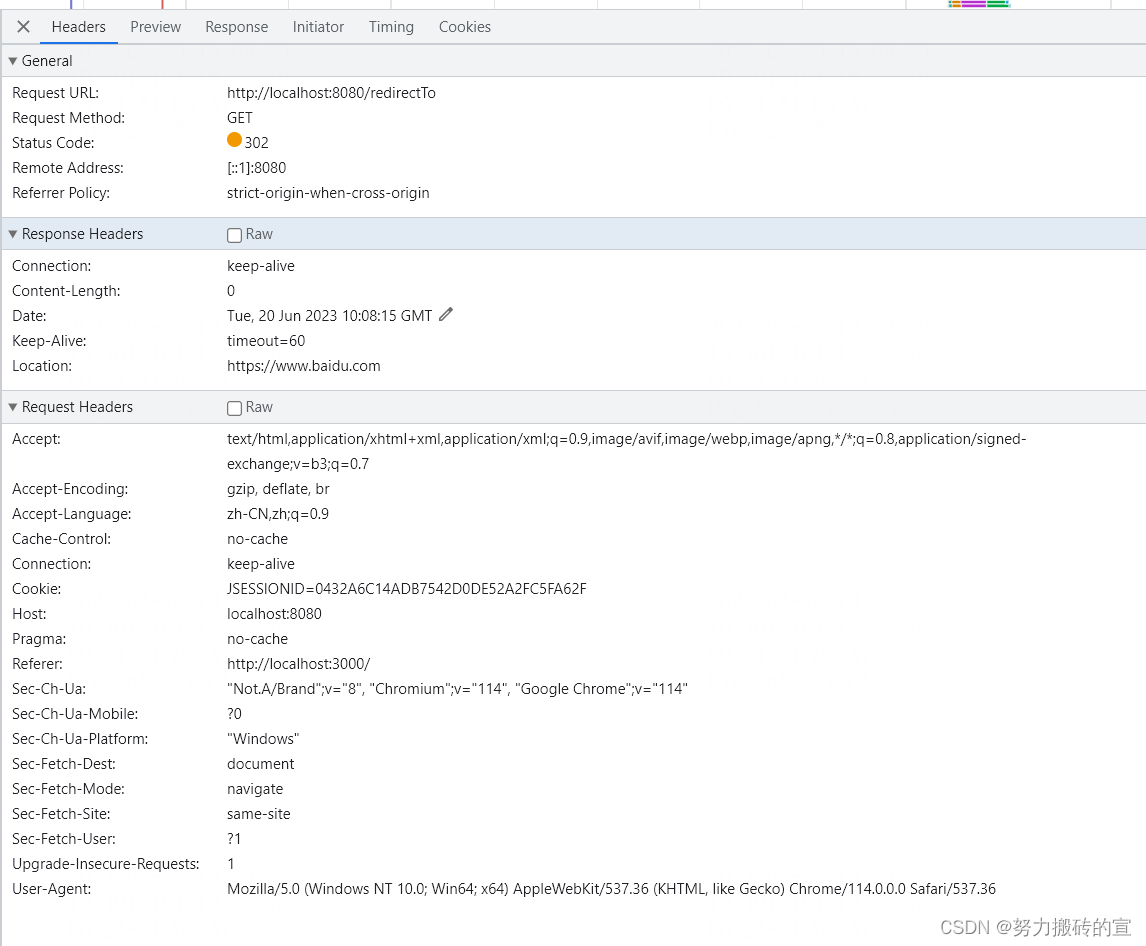Click the orange 302 status indicator dot

235,141
